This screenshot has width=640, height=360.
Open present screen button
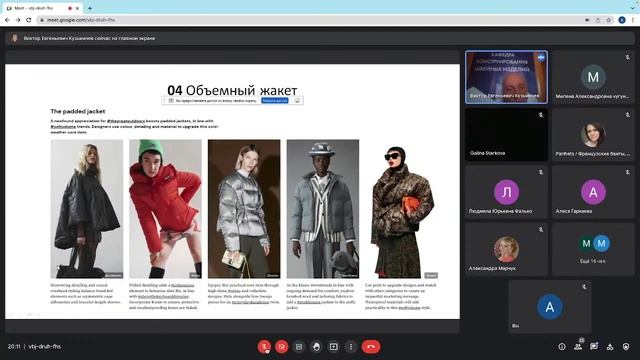(333, 347)
